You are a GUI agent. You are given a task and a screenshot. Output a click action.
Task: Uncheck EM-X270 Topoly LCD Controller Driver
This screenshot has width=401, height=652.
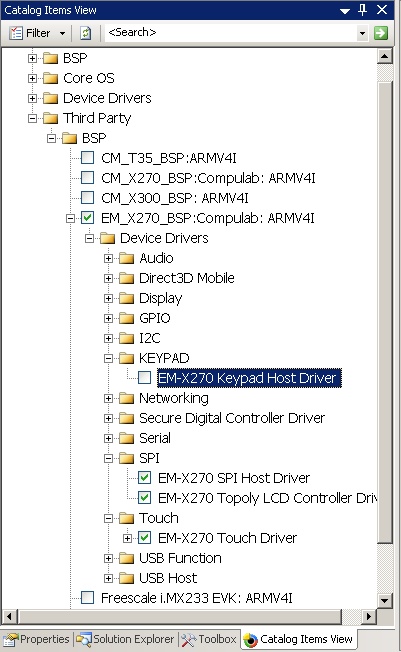(x=144, y=498)
